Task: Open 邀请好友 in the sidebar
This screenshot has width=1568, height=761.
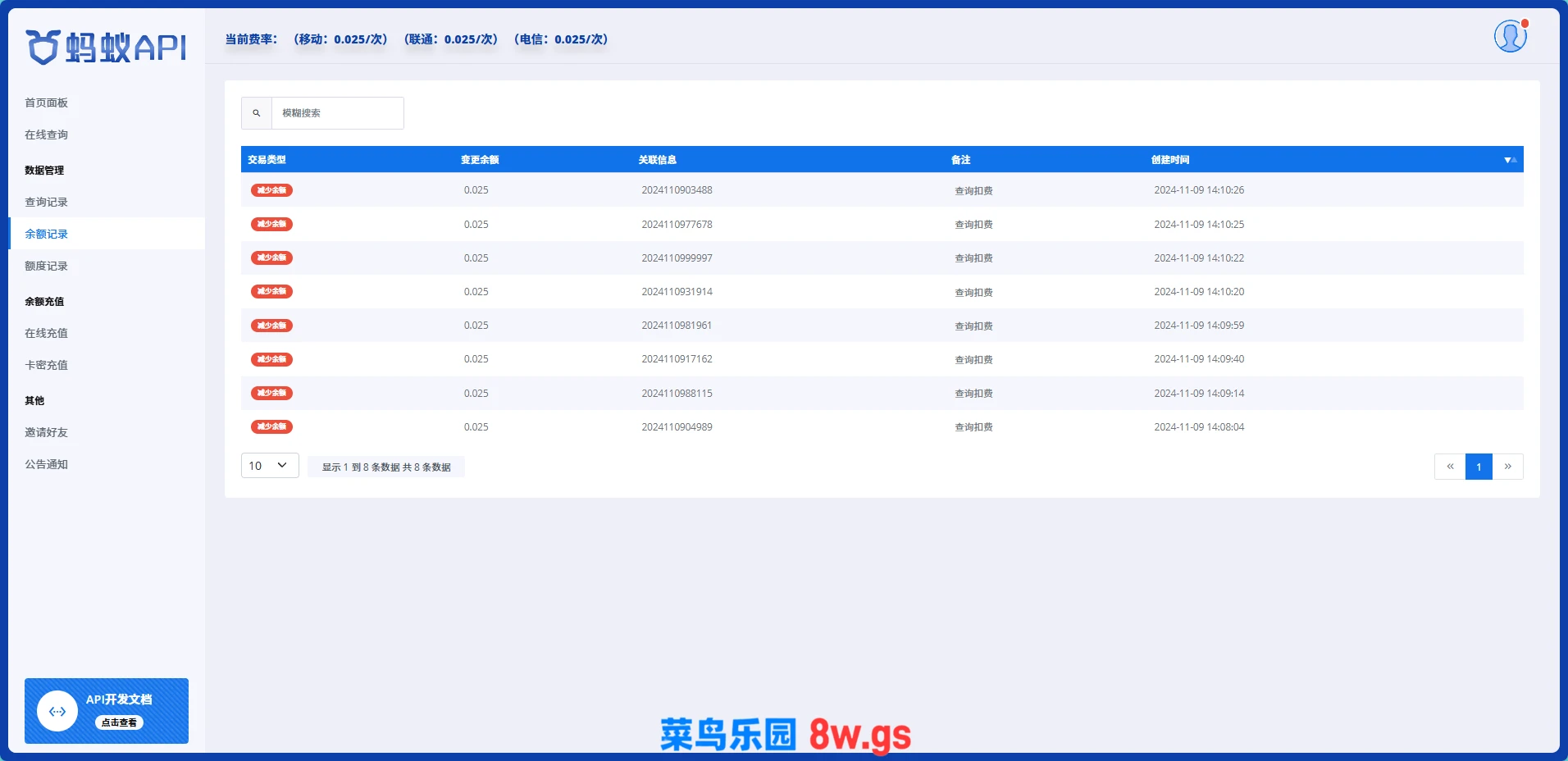Action: (47, 432)
